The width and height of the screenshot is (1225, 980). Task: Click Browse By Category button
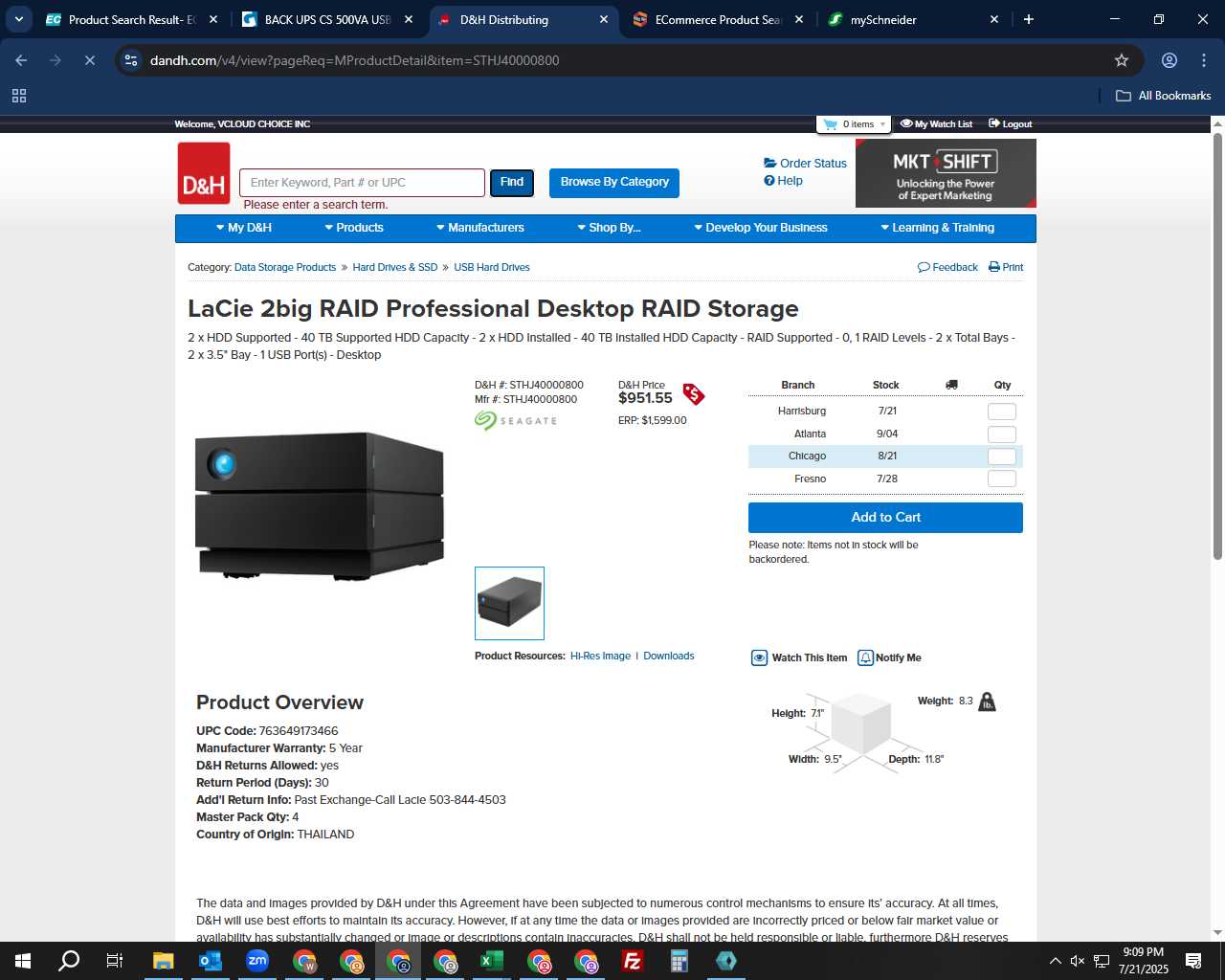pos(614,182)
